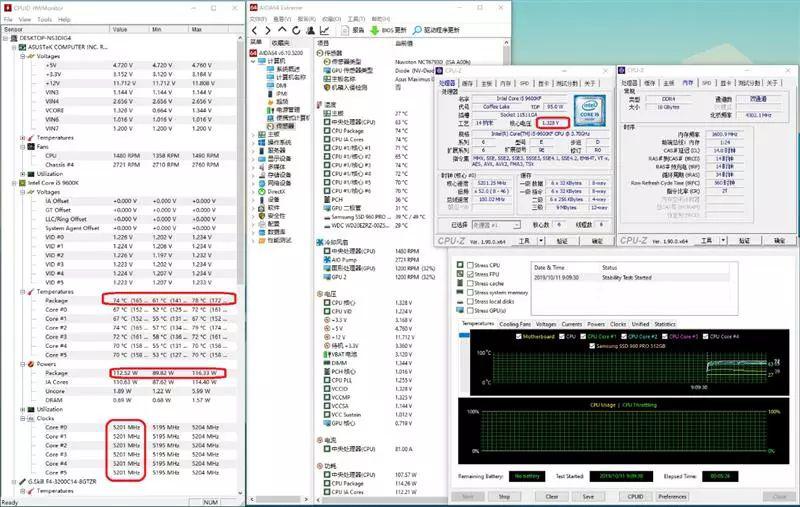Click the AIDA64 user profile toolbar icon

(x=310, y=31)
